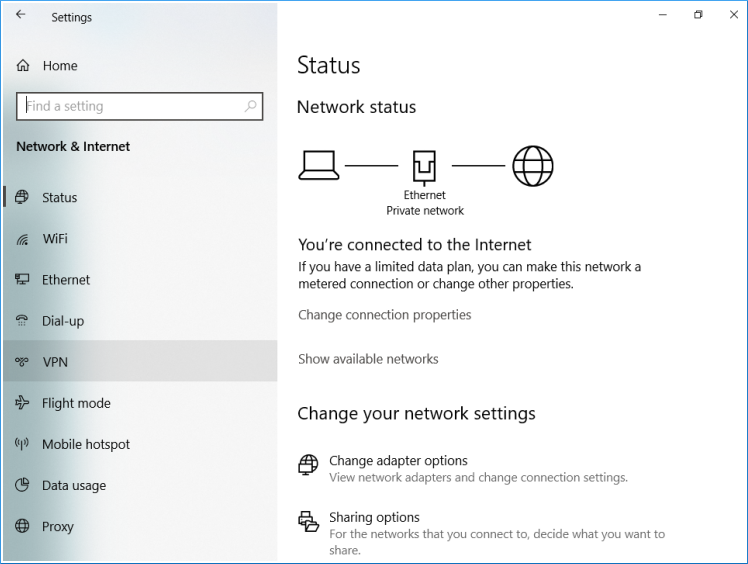Viewport: 748px width, 564px height.
Task: Focus the Find a setting search box
Action: (x=130, y=106)
